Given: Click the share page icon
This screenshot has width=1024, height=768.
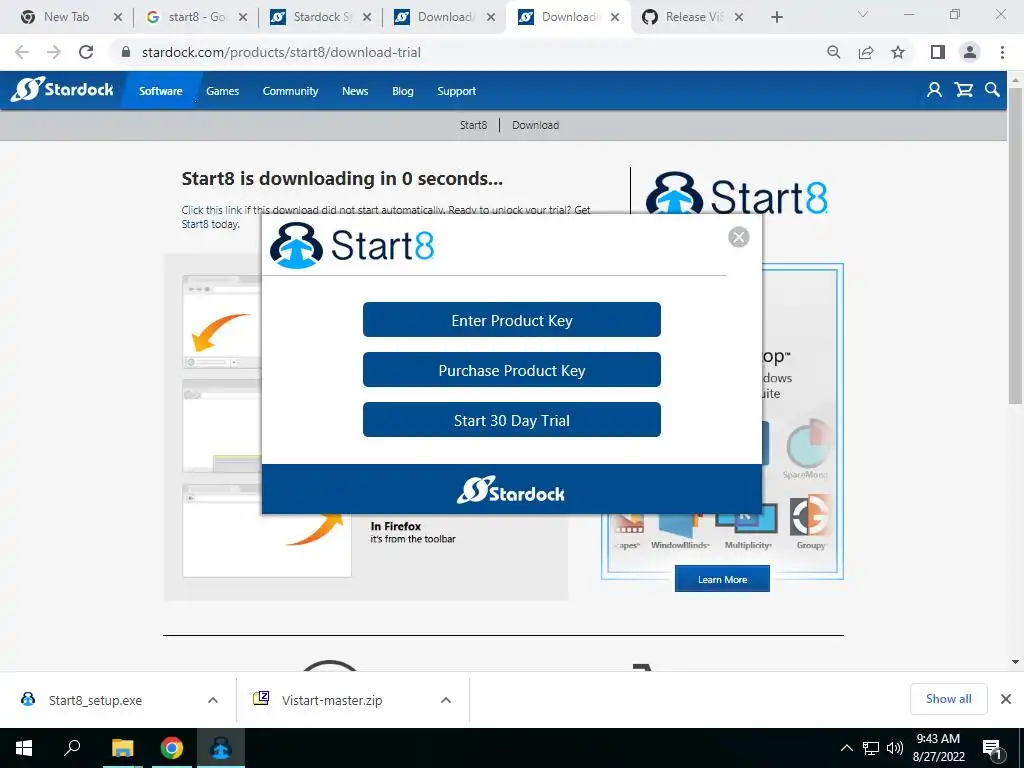Looking at the screenshot, I should [866, 52].
